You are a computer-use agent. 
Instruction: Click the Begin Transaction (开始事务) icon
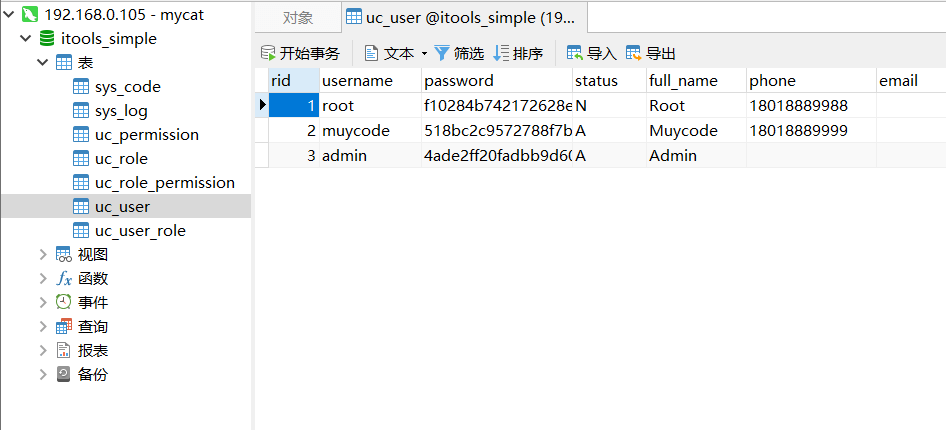click(268, 53)
